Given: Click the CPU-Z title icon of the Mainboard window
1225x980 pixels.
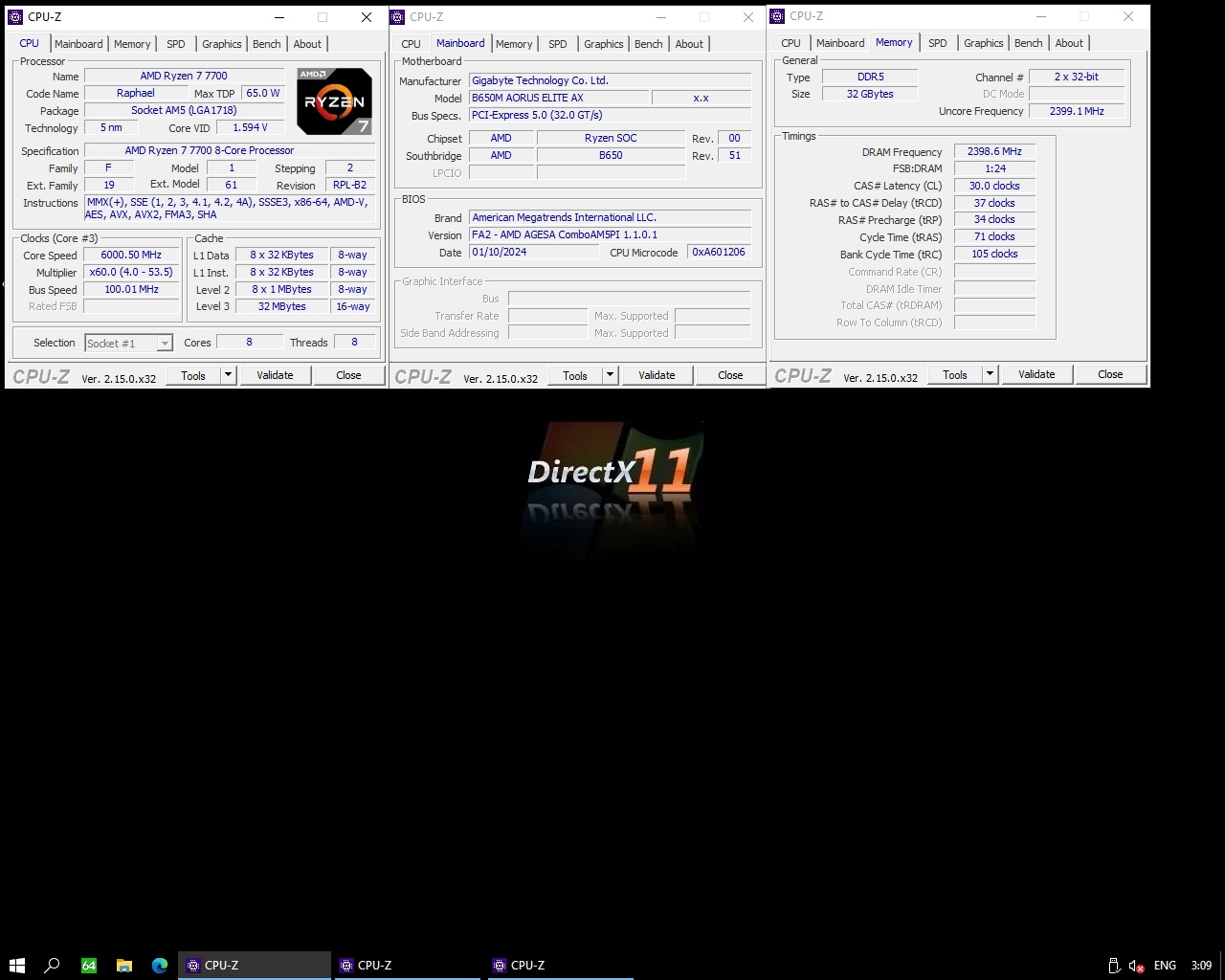Looking at the screenshot, I should pyautogui.click(x=397, y=16).
